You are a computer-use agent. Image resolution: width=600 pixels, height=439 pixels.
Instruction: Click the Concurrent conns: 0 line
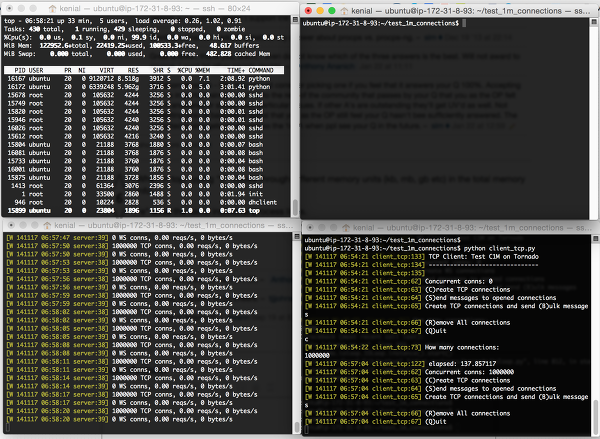point(399,281)
